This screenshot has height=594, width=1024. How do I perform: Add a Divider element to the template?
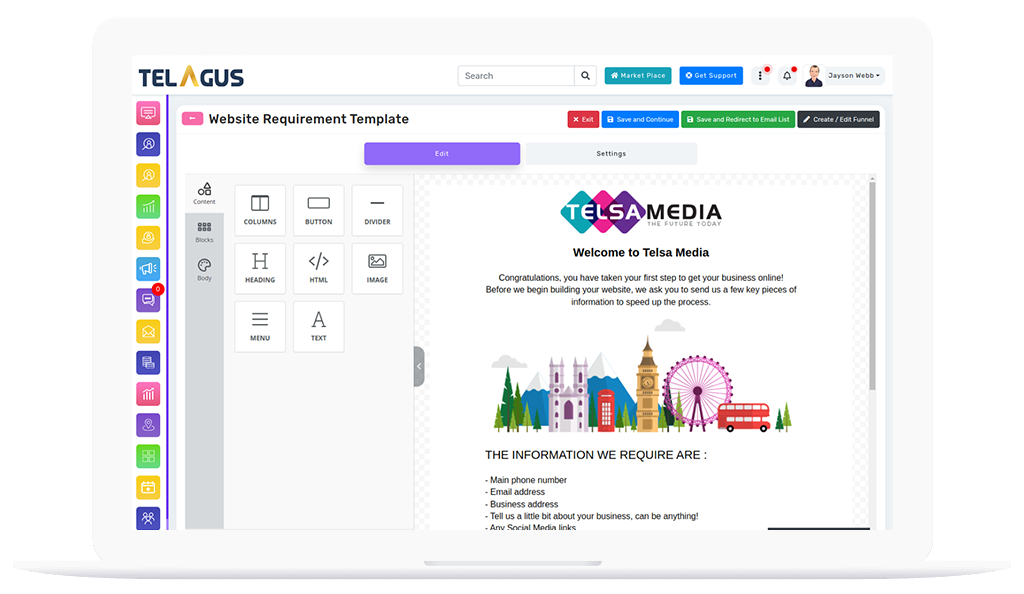(x=377, y=210)
